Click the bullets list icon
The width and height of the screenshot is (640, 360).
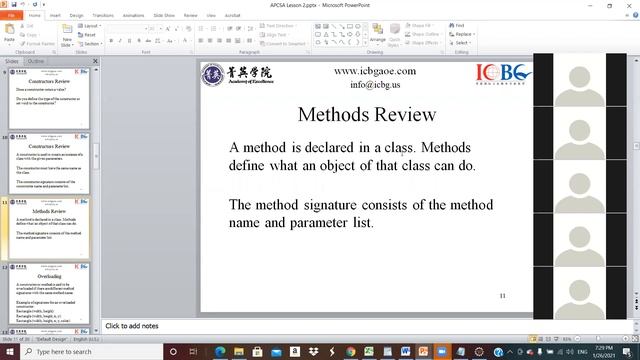201,29
